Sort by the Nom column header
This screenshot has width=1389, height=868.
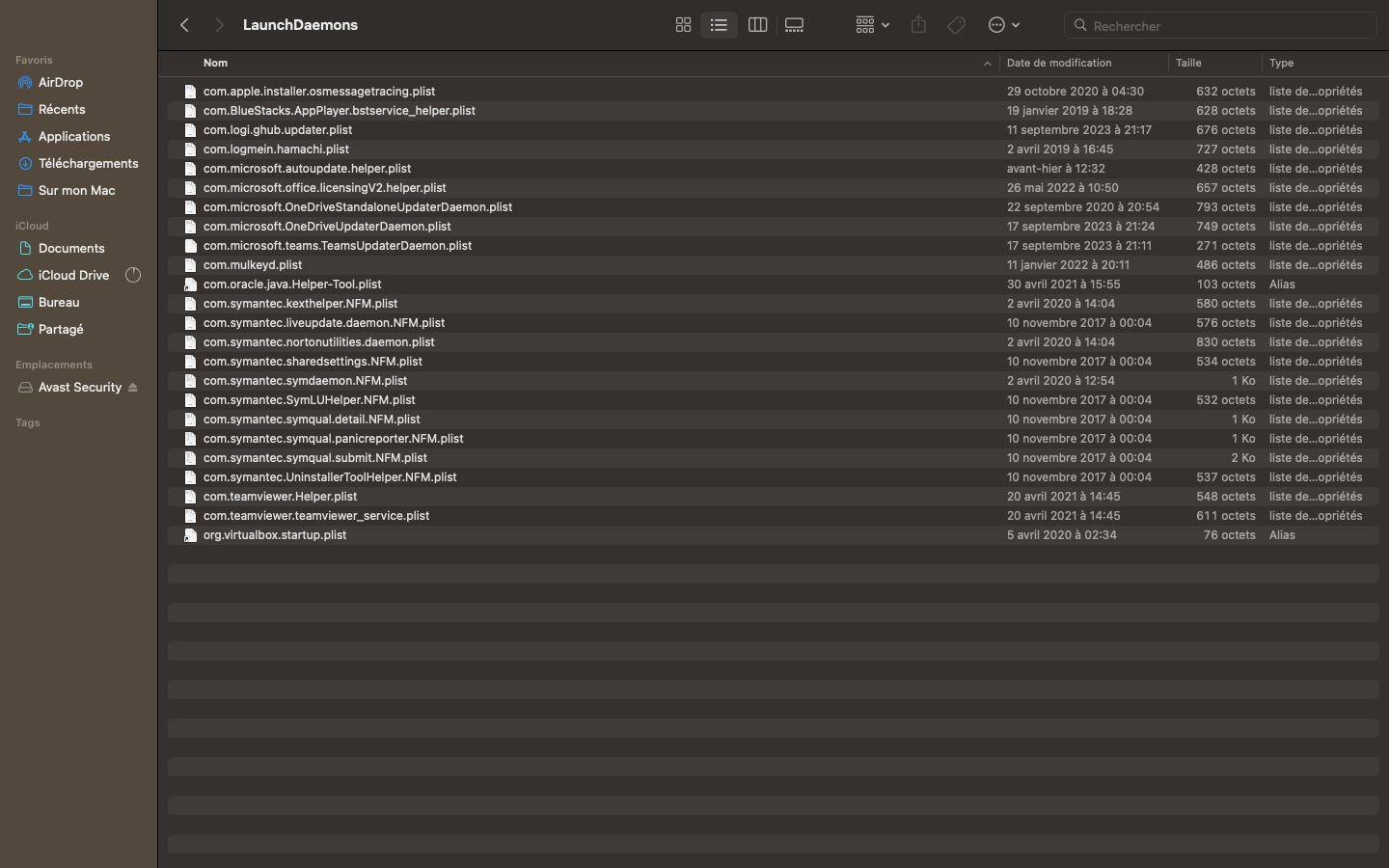click(x=215, y=63)
